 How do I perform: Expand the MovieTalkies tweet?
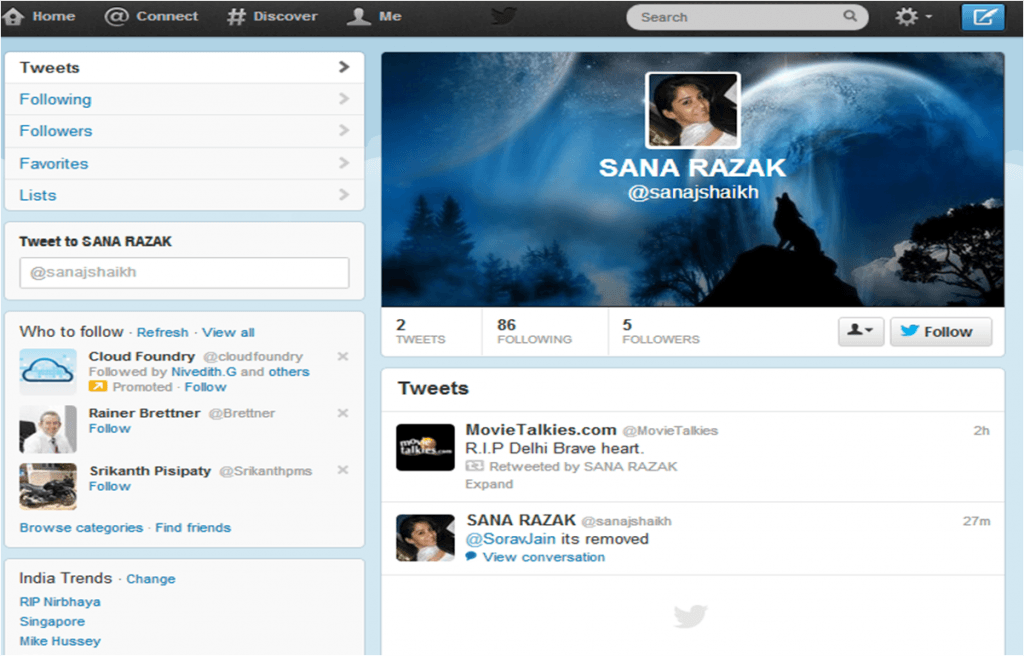[x=489, y=484]
